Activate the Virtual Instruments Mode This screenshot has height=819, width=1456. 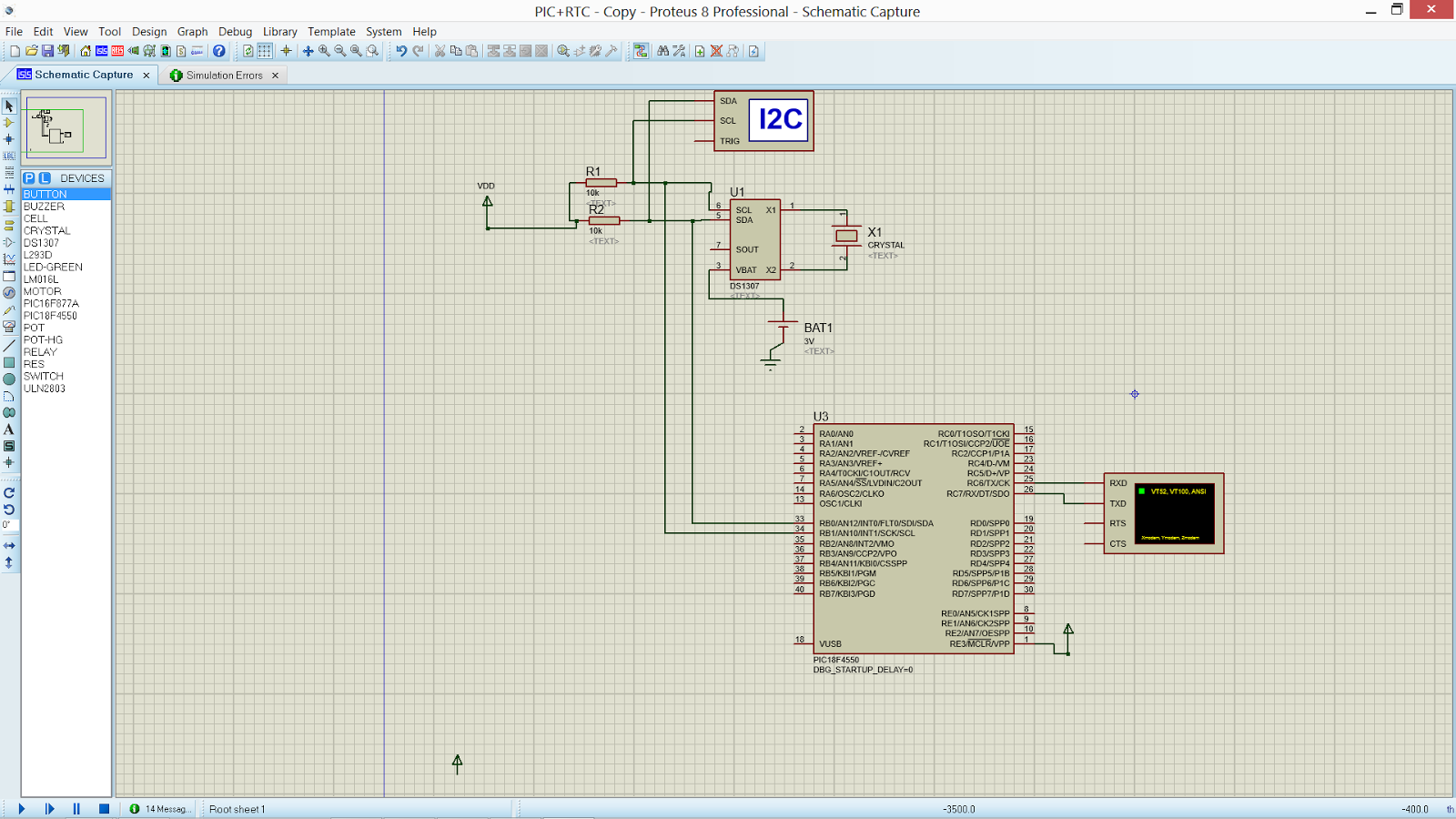click(x=9, y=324)
